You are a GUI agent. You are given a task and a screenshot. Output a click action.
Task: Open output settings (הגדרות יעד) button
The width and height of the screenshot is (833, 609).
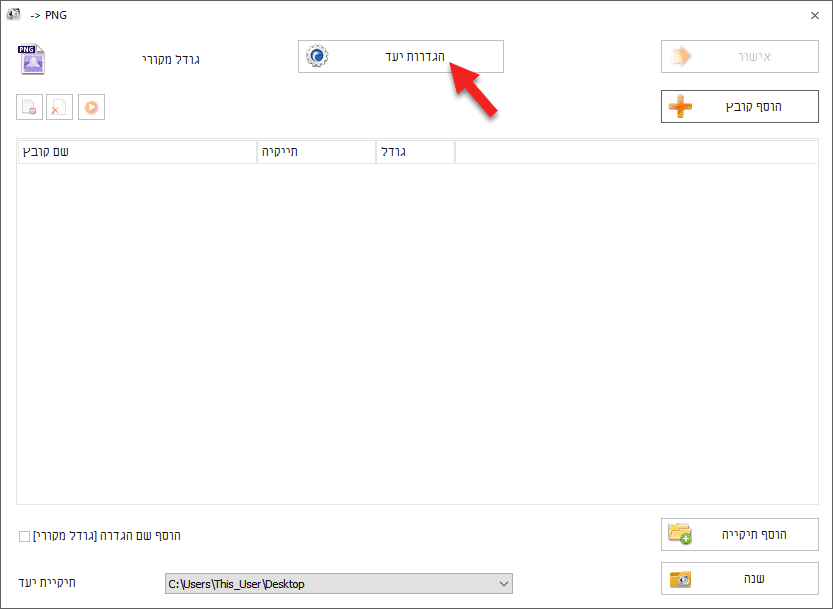pyautogui.click(x=401, y=56)
